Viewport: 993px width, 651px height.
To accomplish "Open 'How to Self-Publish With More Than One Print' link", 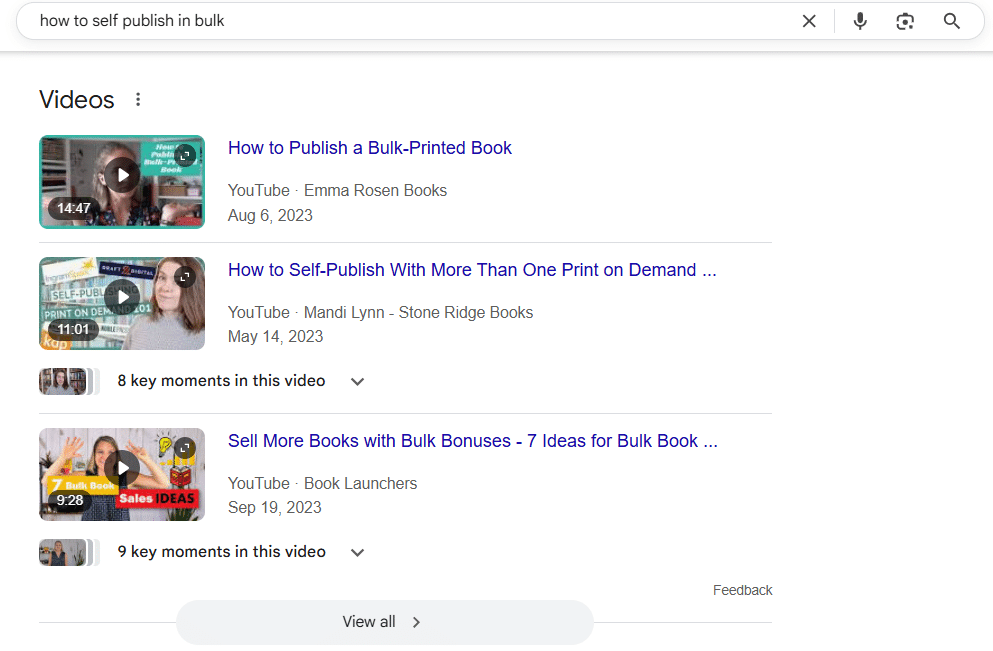I will coord(472,270).
